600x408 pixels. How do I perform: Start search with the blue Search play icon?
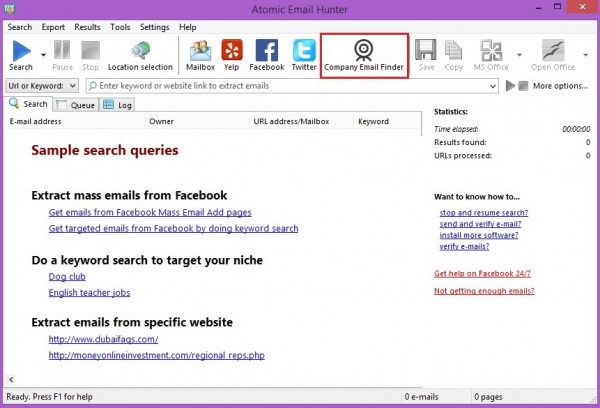21,51
